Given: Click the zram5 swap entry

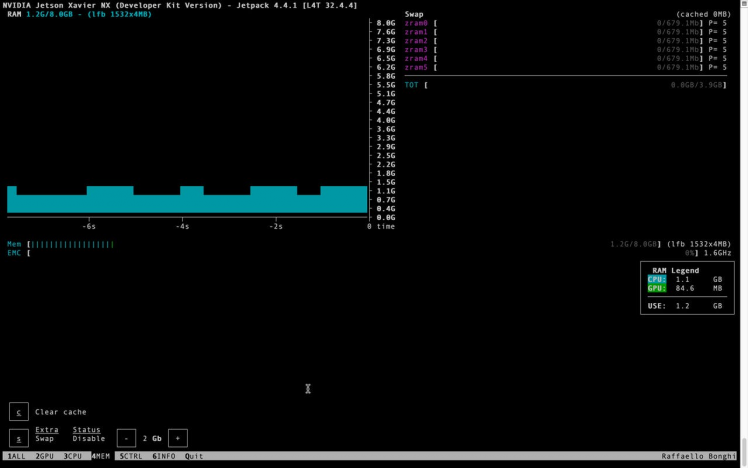Looking at the screenshot, I should point(416,67).
